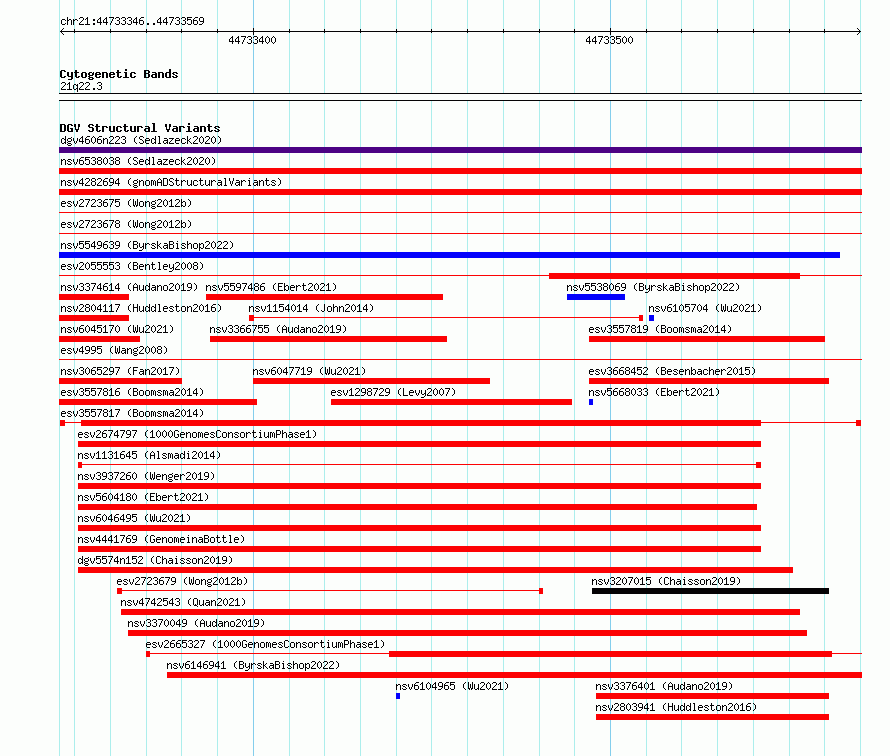Open nsv5668033 (Ebert2021) variant
Viewport: 890px width, 756px height.
pos(654,392)
